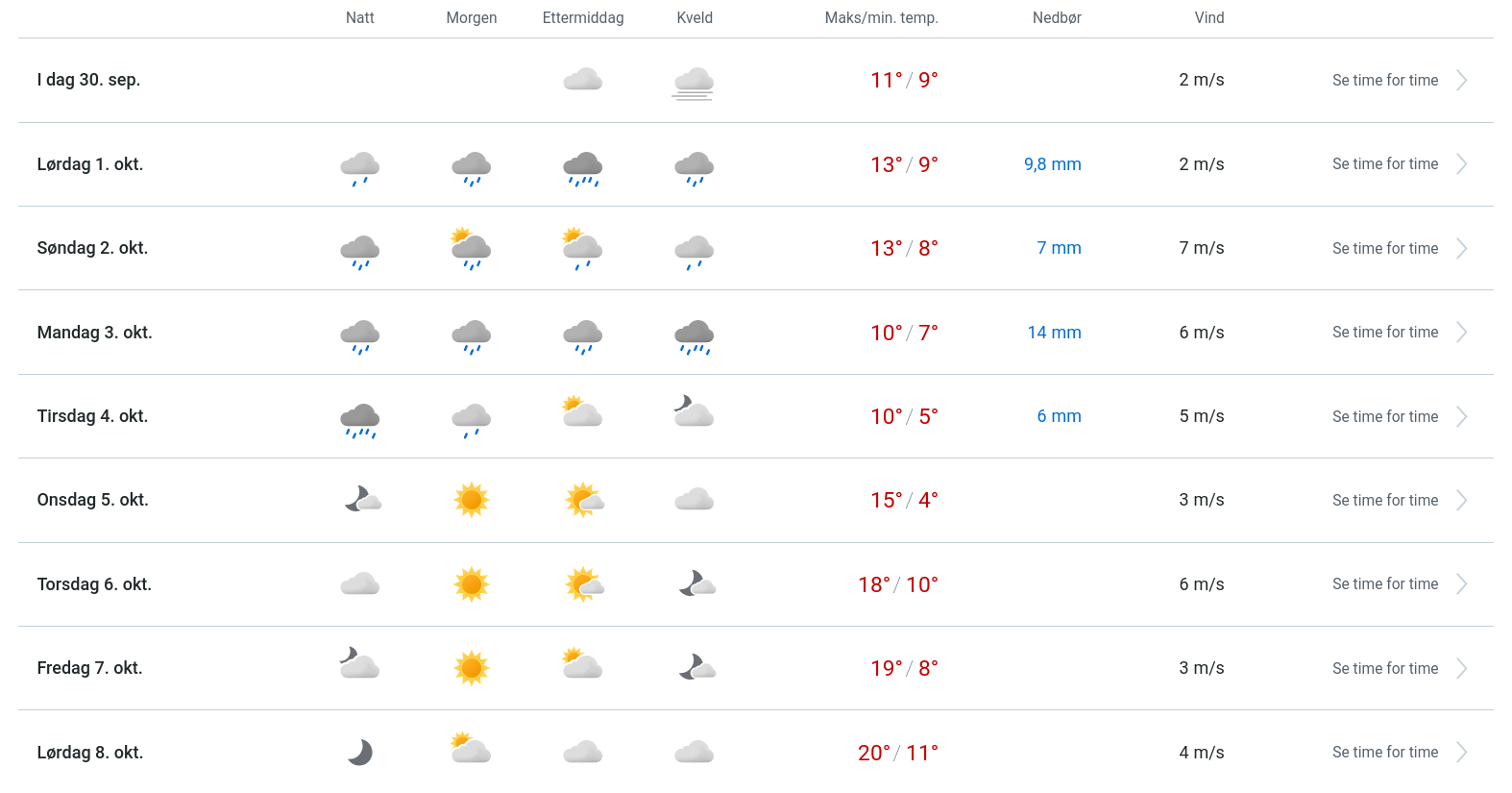1512x793 pixels.
Task: Click today's evening fog cloud icon
Action: (694, 83)
